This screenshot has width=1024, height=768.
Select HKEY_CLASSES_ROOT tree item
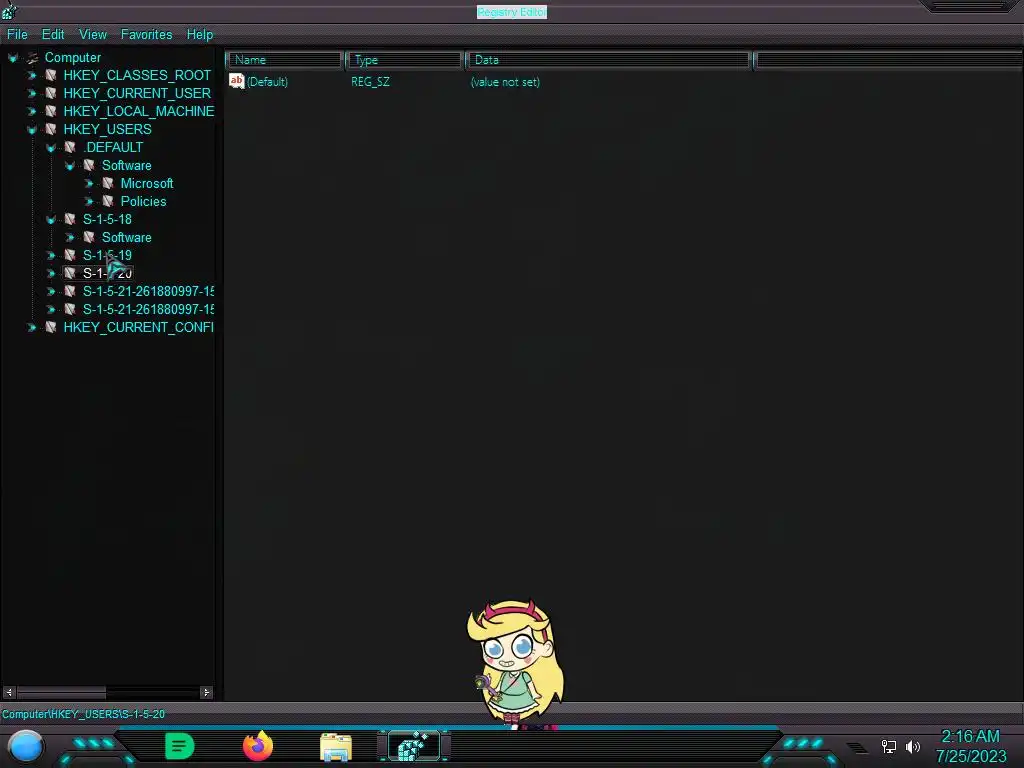137,75
